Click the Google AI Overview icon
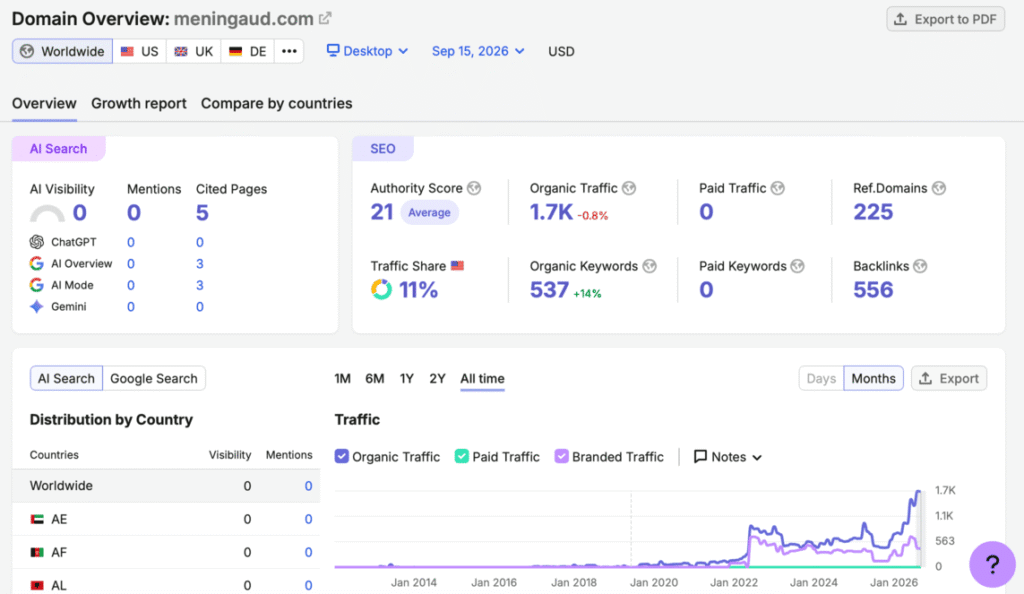This screenshot has width=1024, height=594. [x=37, y=264]
